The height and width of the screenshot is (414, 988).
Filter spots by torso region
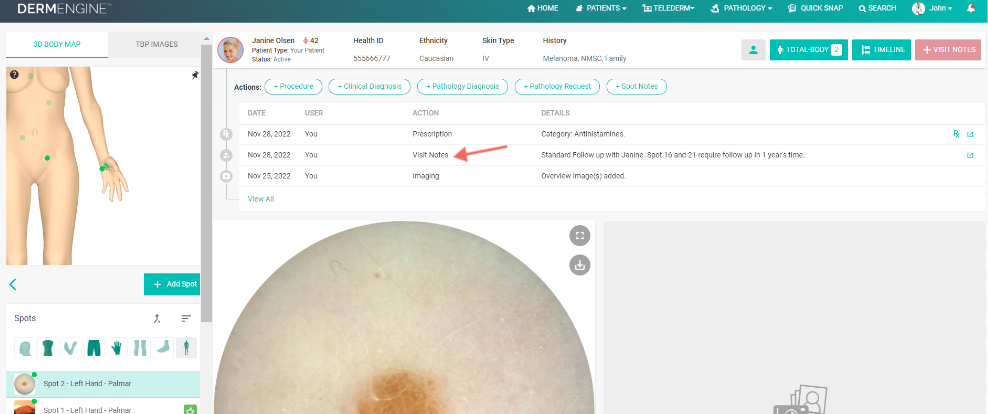click(47, 348)
